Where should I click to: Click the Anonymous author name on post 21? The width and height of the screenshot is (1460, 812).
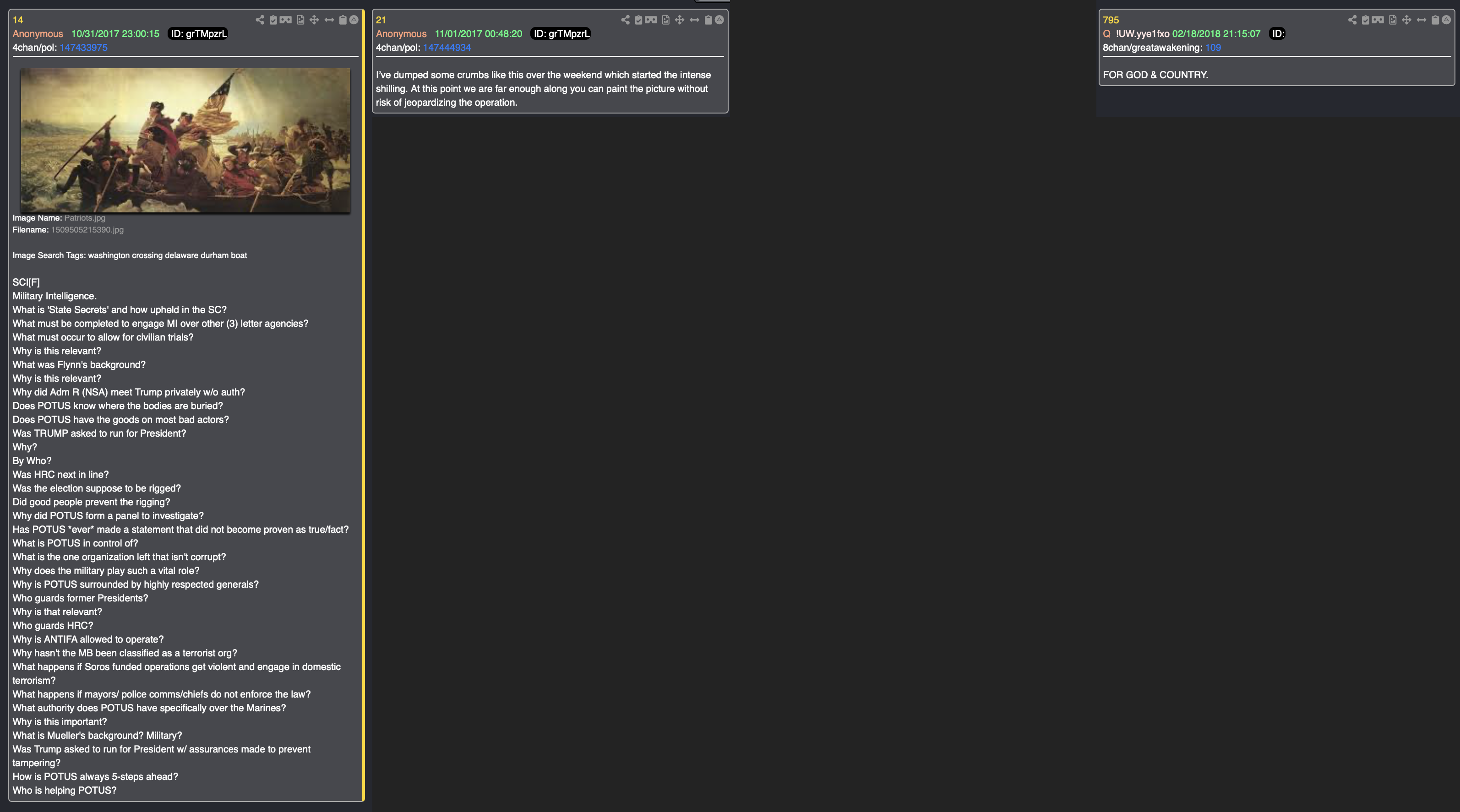pos(401,34)
